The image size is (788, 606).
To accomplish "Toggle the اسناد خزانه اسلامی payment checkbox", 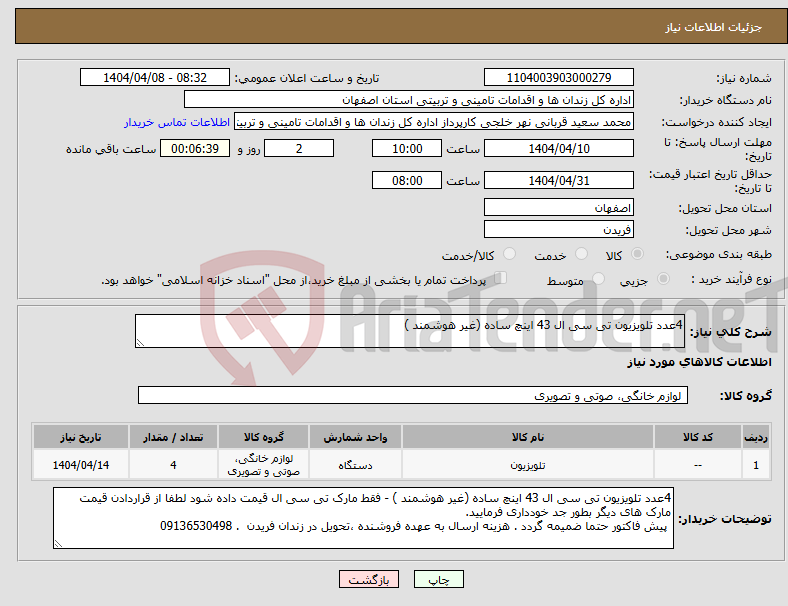I will [501, 278].
